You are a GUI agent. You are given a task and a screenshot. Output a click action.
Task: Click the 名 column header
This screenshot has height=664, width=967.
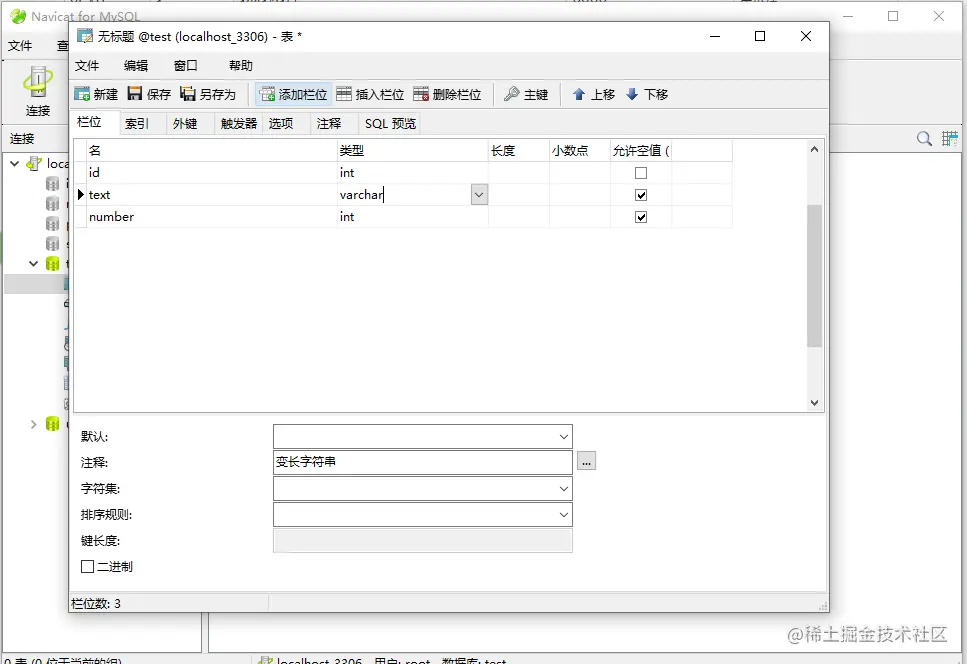click(x=212, y=150)
